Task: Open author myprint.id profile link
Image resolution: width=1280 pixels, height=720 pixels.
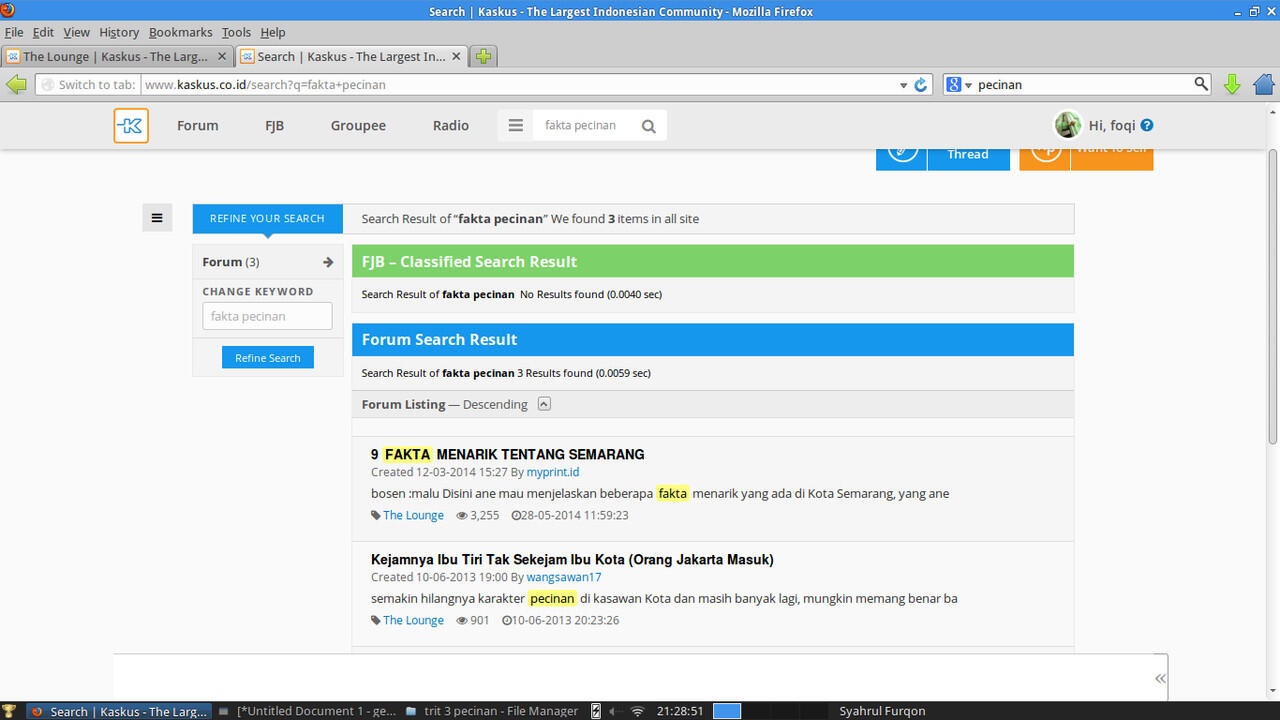Action: click(553, 472)
